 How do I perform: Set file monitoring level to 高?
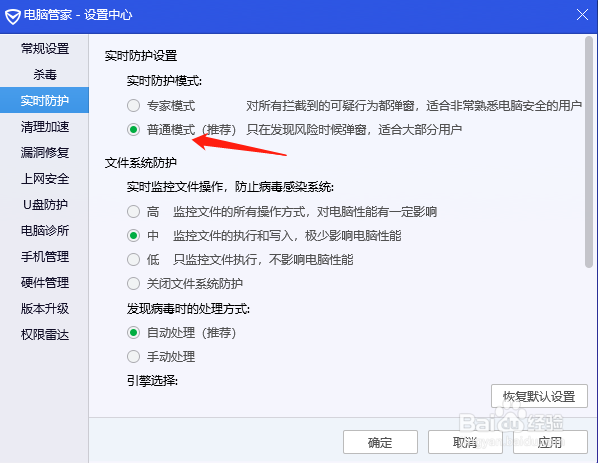(x=133, y=211)
